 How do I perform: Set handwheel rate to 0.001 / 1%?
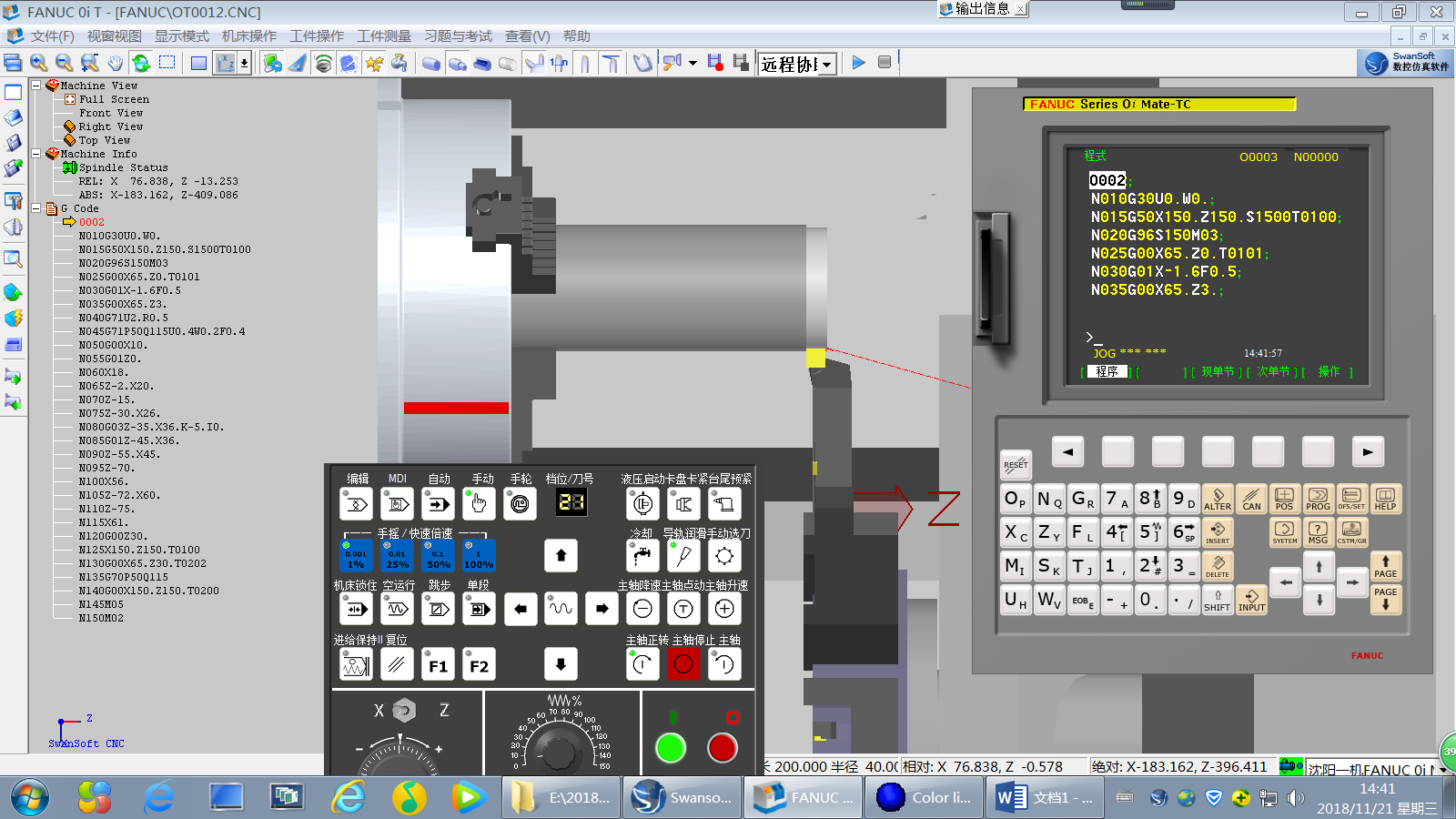pos(356,556)
